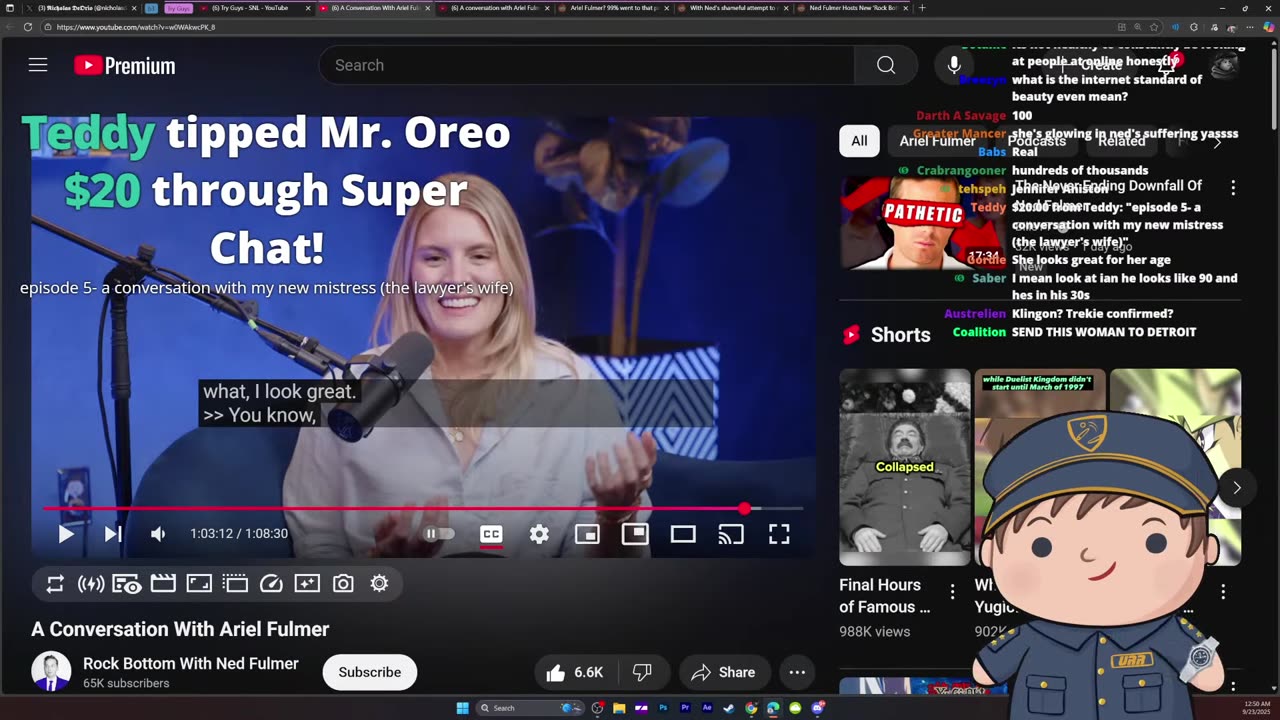Show next Shorts with the arrow
The width and height of the screenshot is (1280, 720).
[x=1236, y=488]
